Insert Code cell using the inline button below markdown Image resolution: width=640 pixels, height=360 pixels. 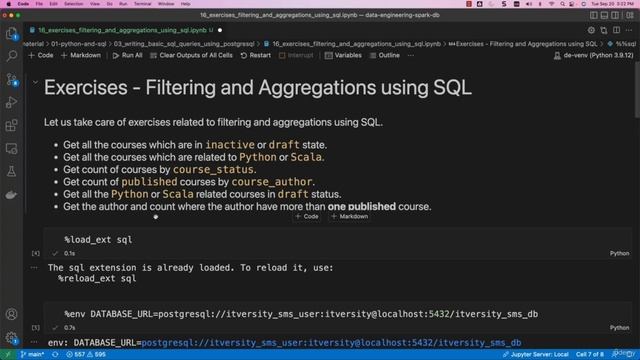coord(307,217)
